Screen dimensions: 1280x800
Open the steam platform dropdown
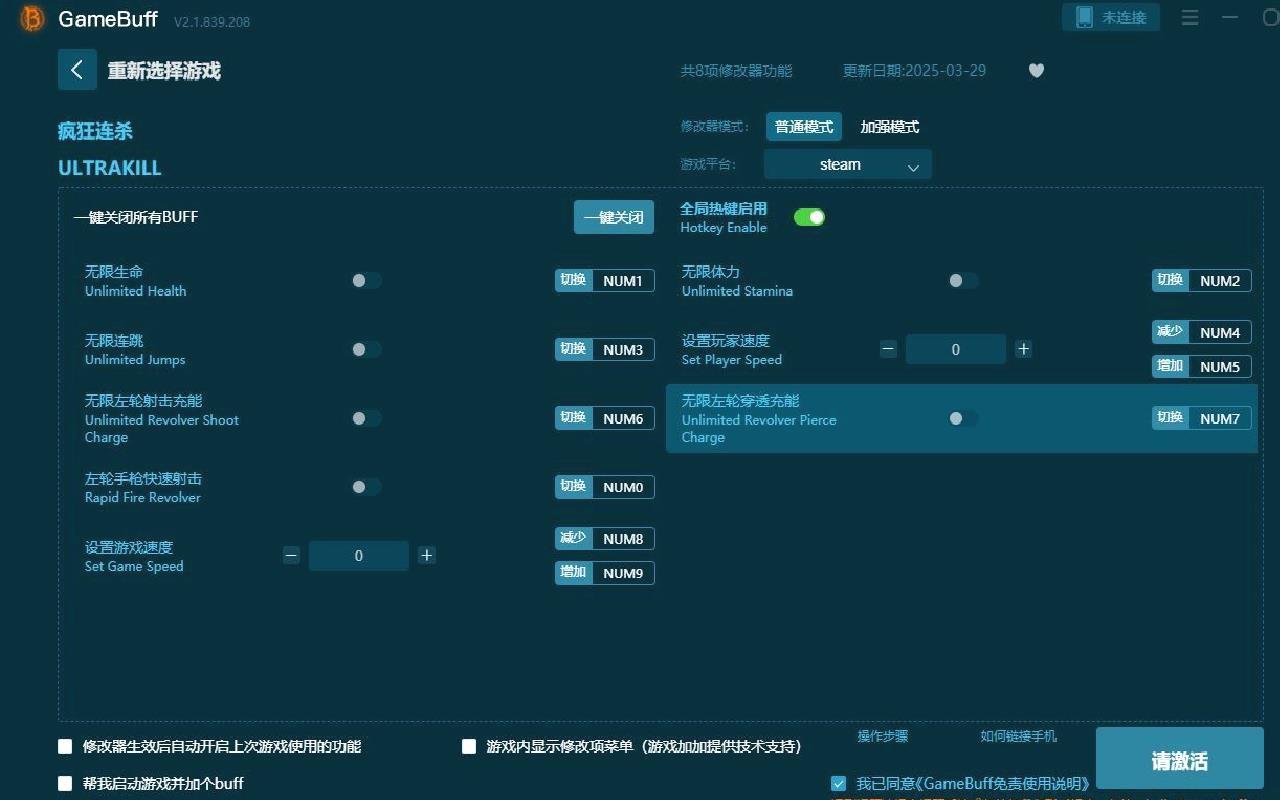[847, 164]
